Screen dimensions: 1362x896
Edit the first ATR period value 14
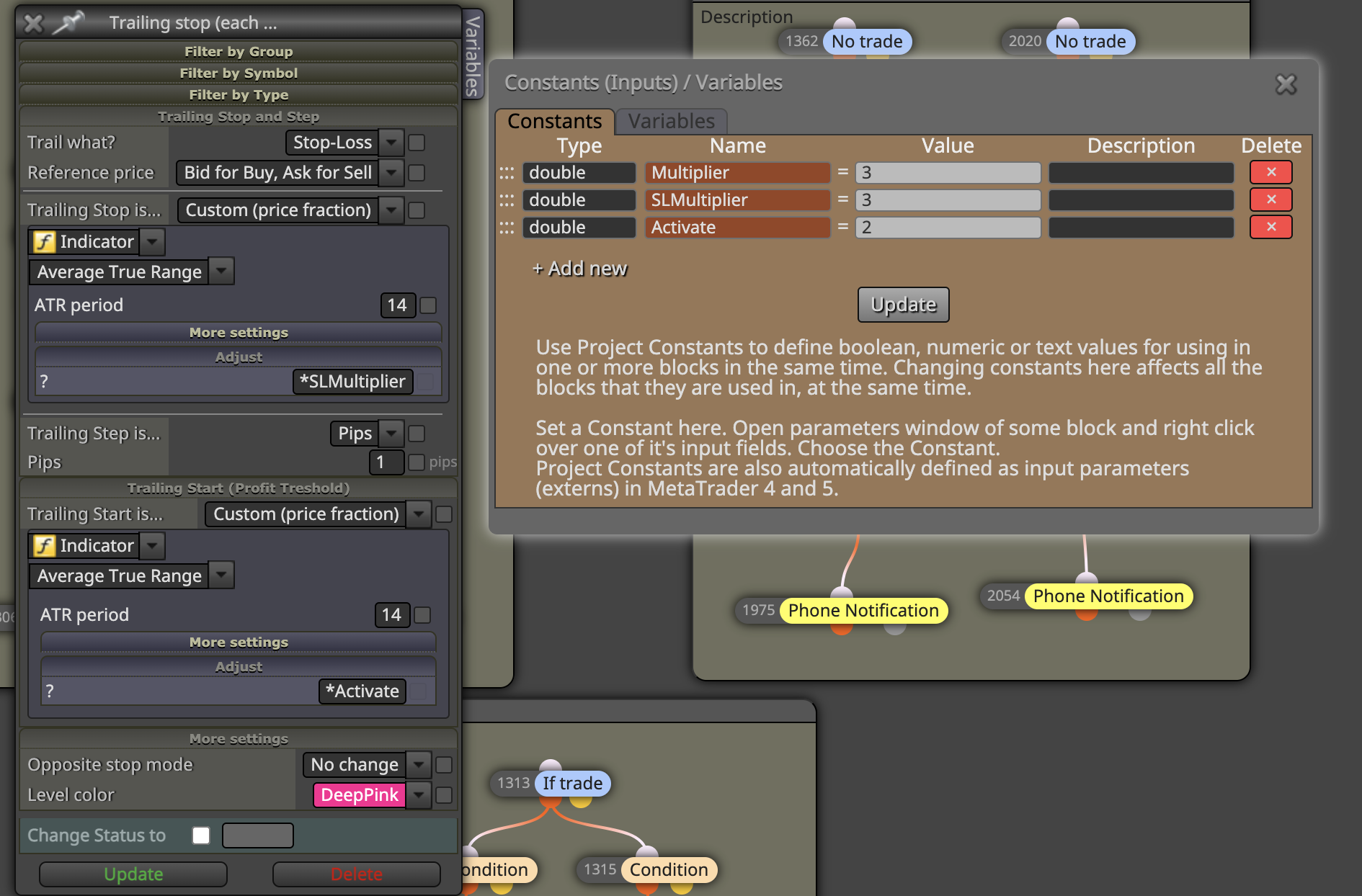point(398,305)
